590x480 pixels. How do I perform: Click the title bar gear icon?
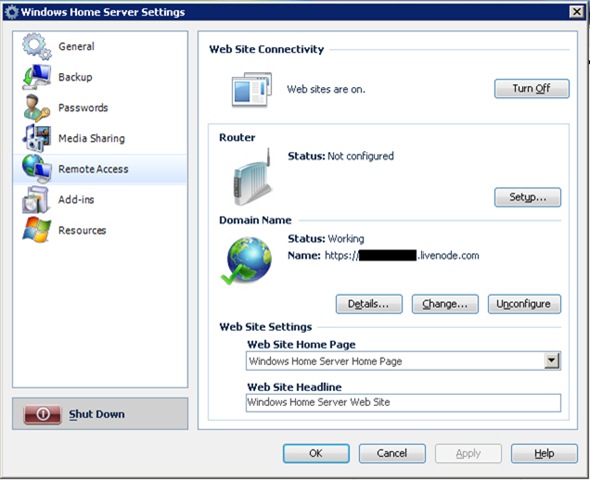pos(12,12)
